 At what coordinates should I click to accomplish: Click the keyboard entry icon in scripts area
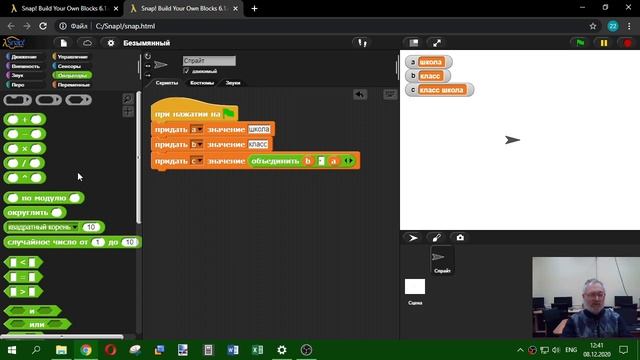[390, 95]
